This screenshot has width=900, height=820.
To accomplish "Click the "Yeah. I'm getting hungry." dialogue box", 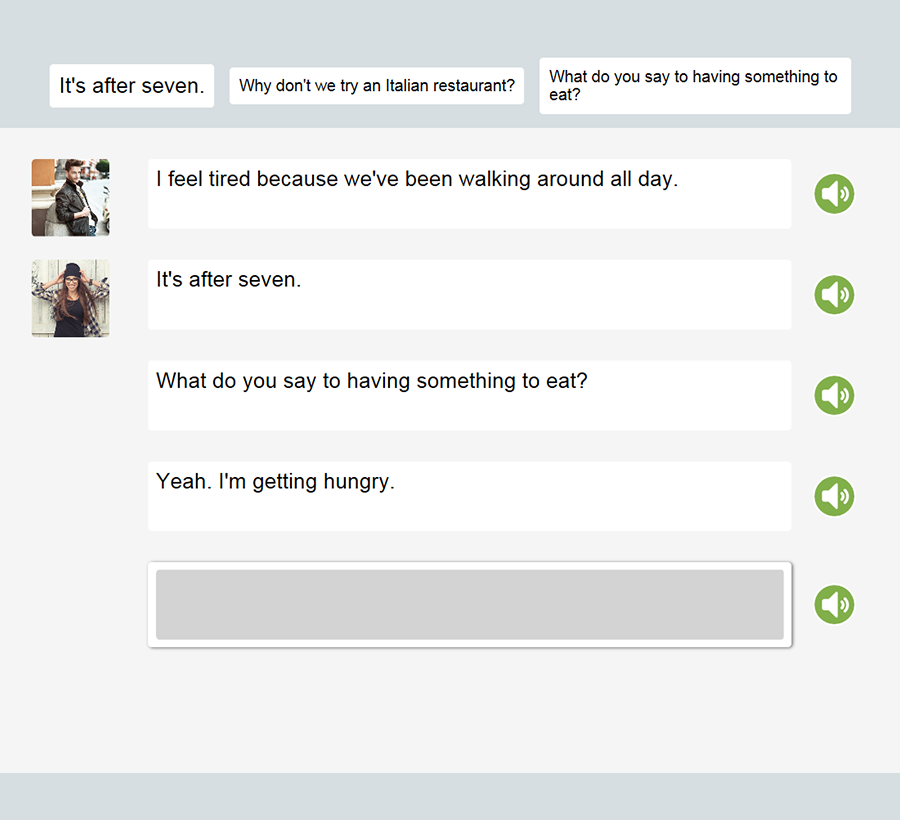I will point(470,496).
